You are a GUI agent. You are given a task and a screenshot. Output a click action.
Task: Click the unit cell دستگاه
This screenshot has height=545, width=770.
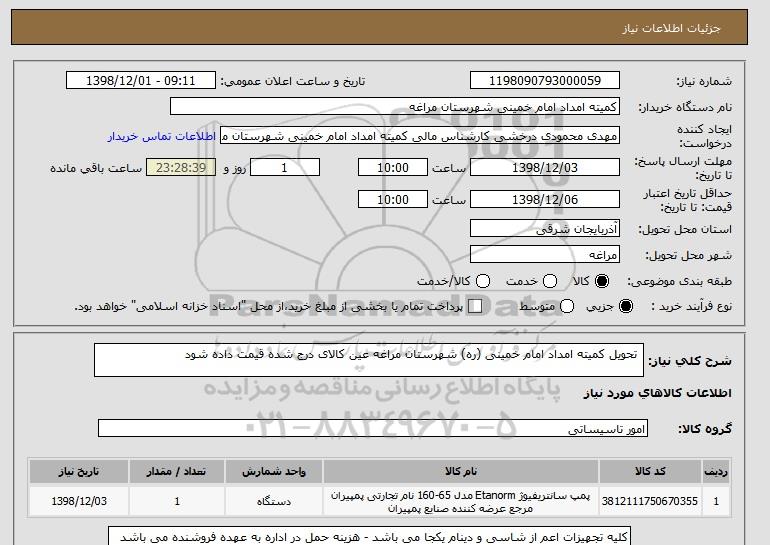pos(274,501)
